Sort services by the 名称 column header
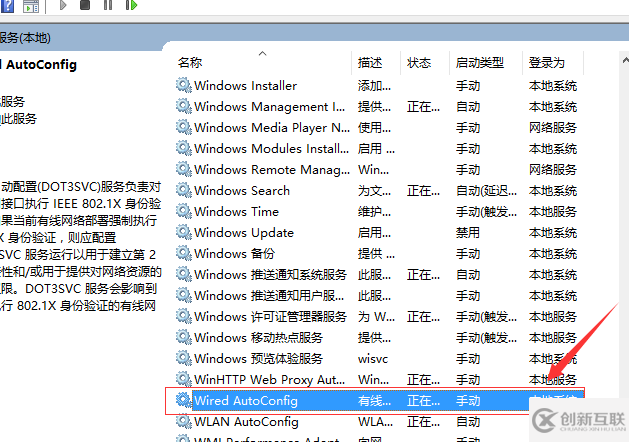Screen dimensions: 629x442 (190, 63)
